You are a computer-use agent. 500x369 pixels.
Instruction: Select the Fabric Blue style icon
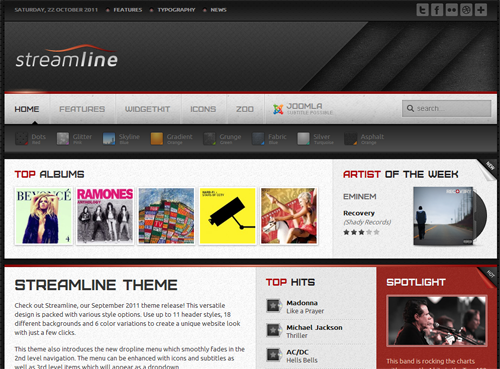tap(258, 138)
